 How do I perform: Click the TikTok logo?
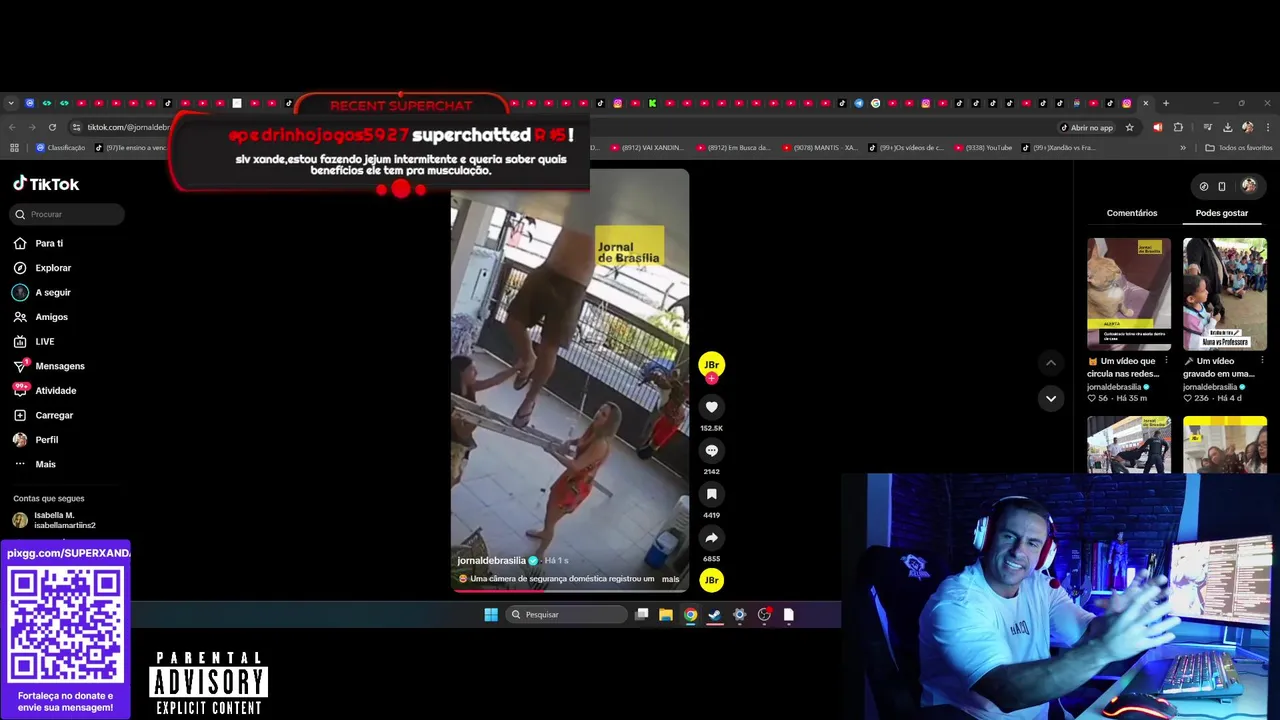[46, 184]
